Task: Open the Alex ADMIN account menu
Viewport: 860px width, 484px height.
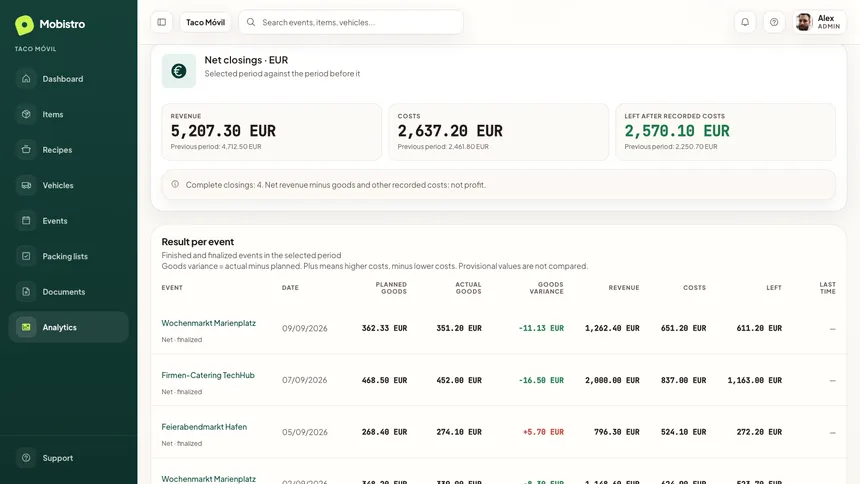Action: tap(819, 22)
